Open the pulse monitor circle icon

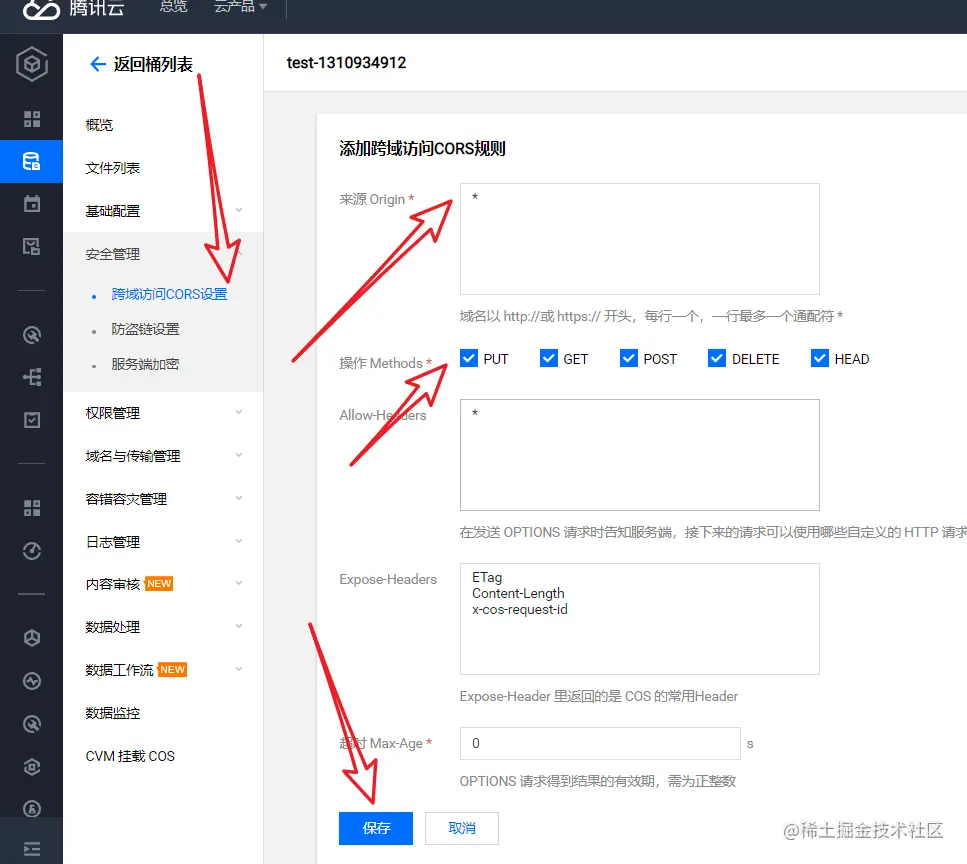point(31,681)
